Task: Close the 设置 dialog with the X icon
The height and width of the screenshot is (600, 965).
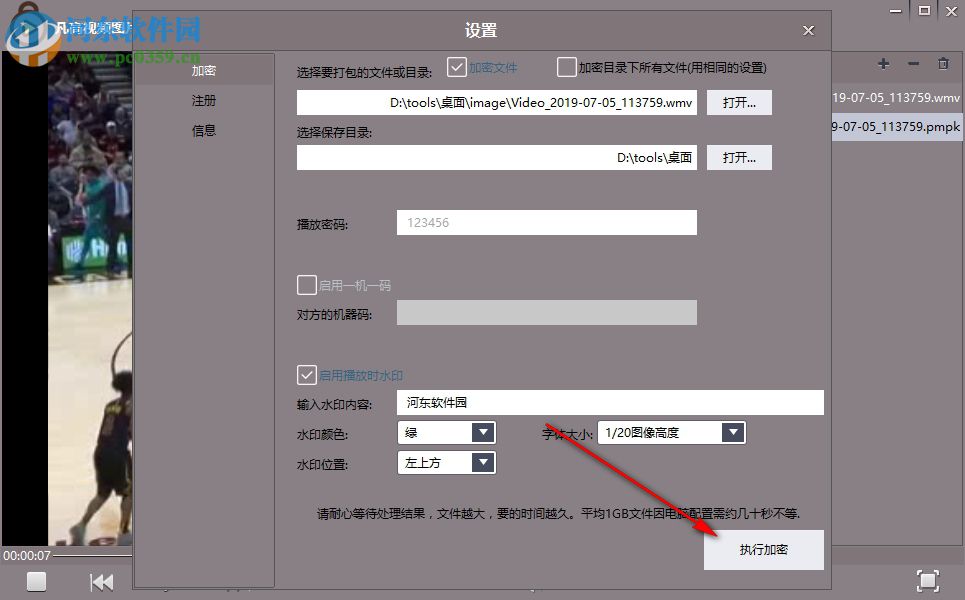Action: (x=808, y=30)
